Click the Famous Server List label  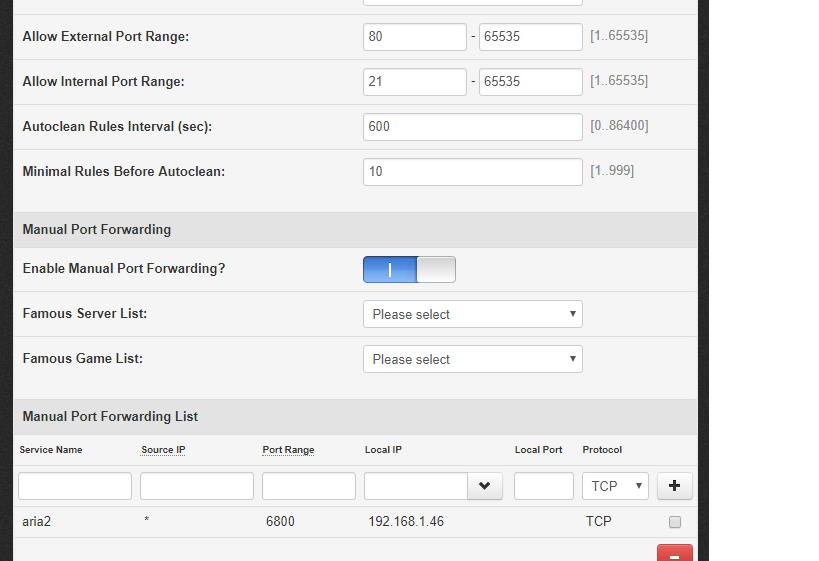click(x=85, y=313)
